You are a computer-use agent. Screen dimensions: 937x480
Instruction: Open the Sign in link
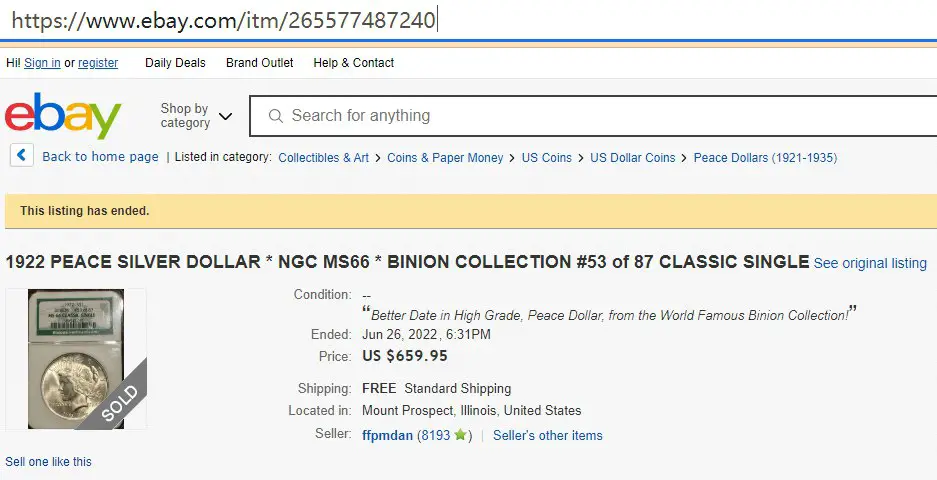42,63
